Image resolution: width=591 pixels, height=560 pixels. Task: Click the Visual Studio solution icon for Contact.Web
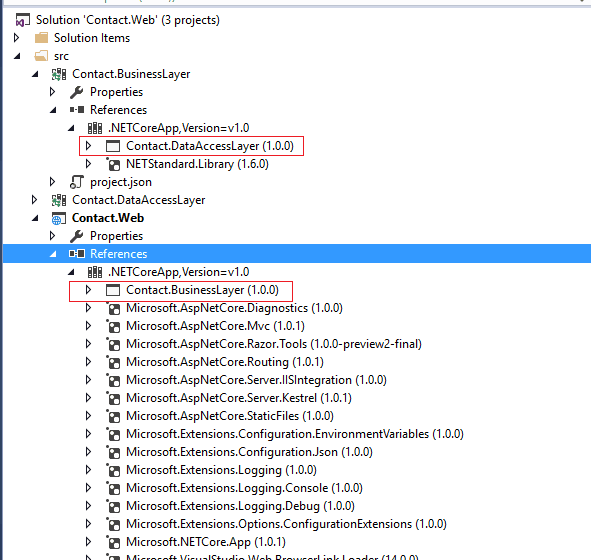pyautogui.click(x=22, y=20)
